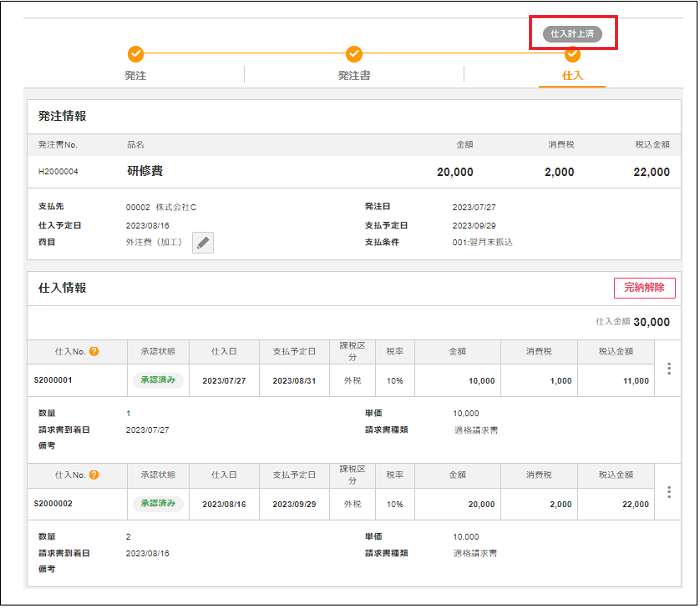700x608 pixels.
Task: Click the 支払予定日 2023/09/29 for S2000002
Action: (x=294, y=504)
